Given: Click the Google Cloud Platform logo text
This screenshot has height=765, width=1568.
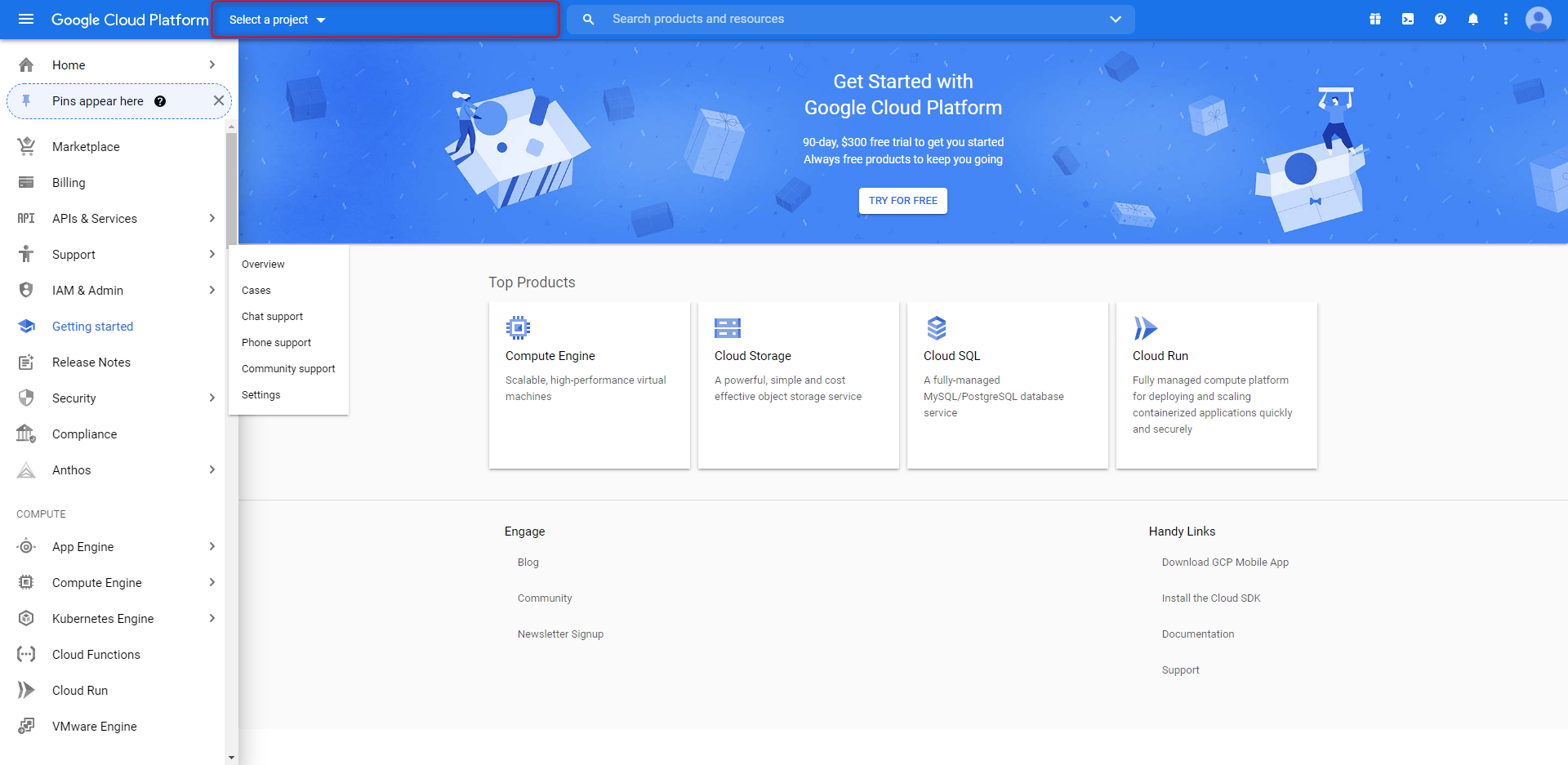Looking at the screenshot, I should [x=130, y=20].
